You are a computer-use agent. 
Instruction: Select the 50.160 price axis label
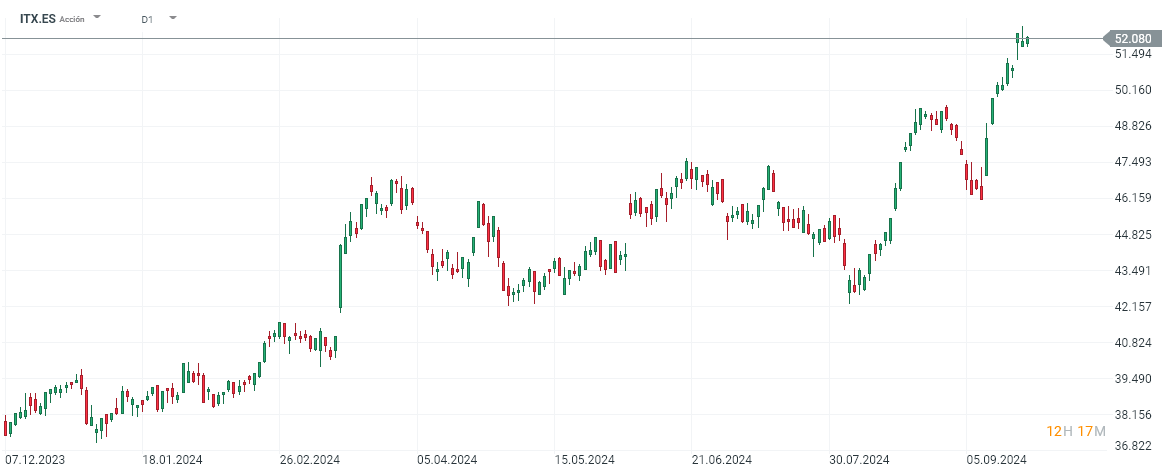[1134, 90]
